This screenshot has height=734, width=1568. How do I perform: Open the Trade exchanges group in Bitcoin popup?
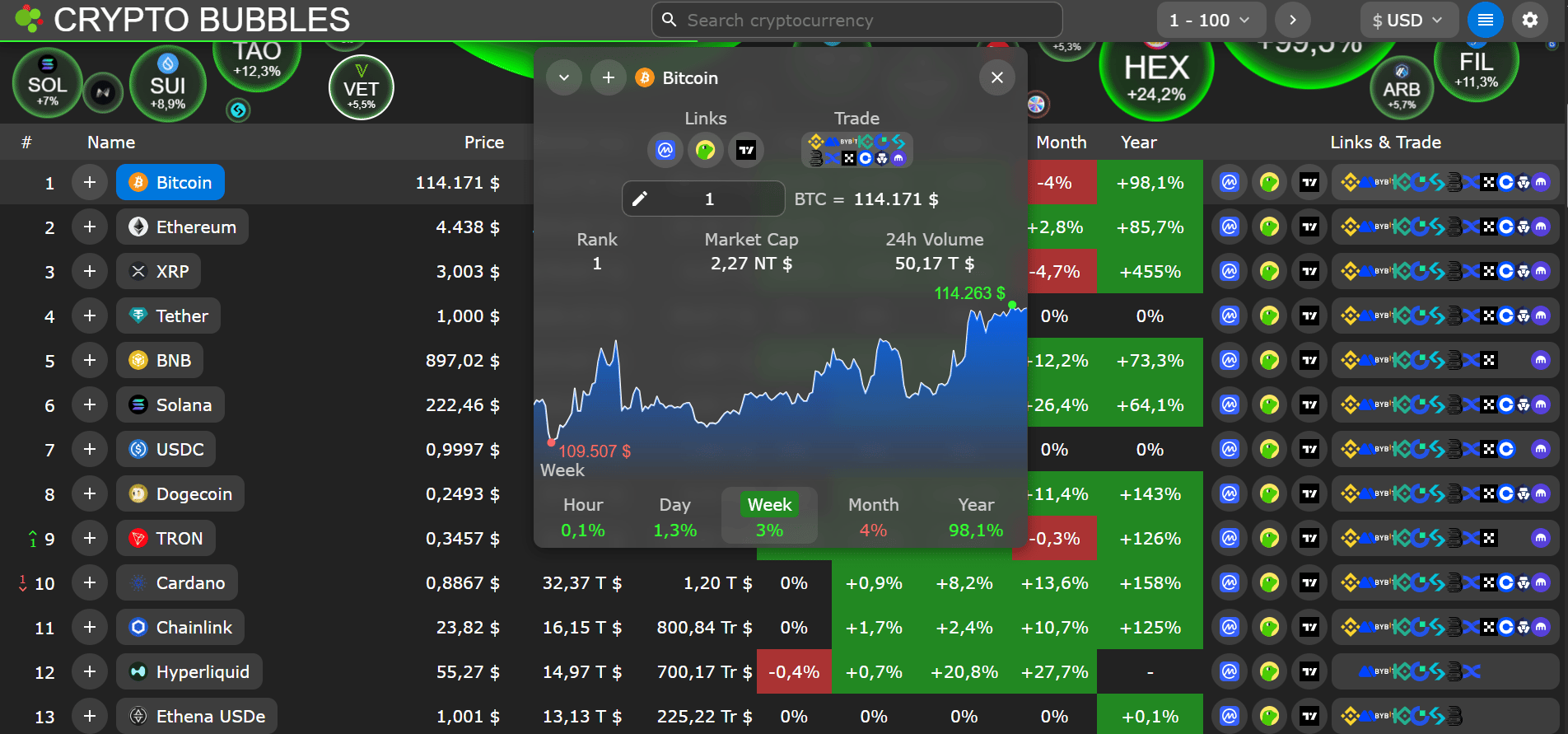[x=857, y=150]
